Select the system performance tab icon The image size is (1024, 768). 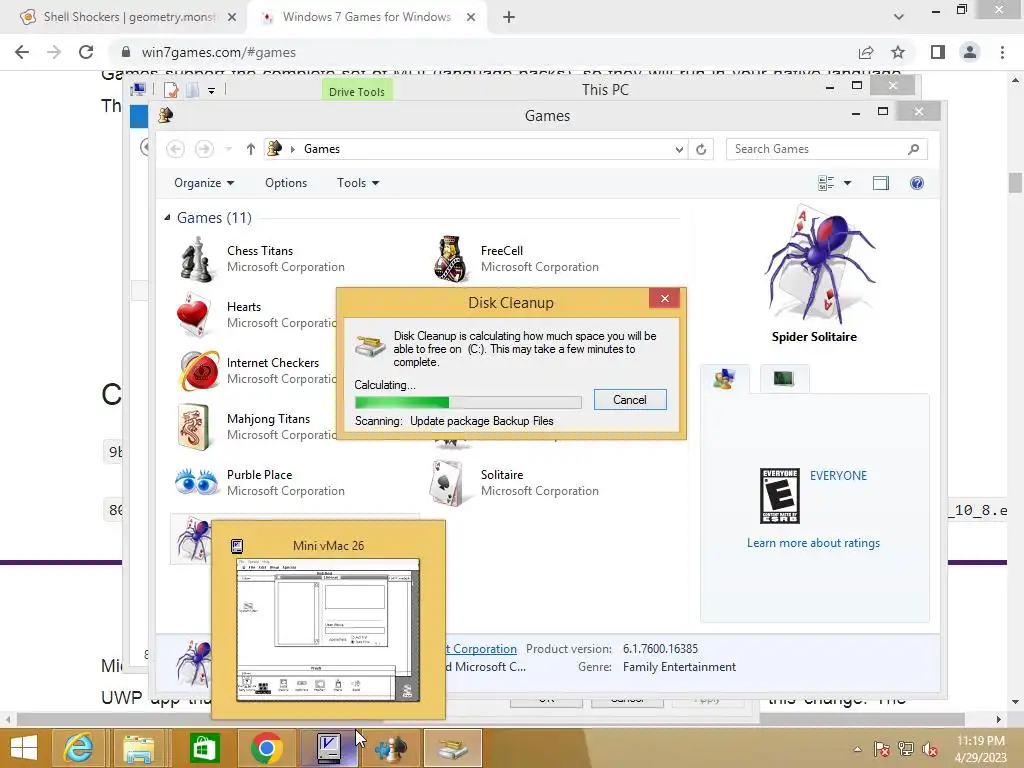pos(783,378)
